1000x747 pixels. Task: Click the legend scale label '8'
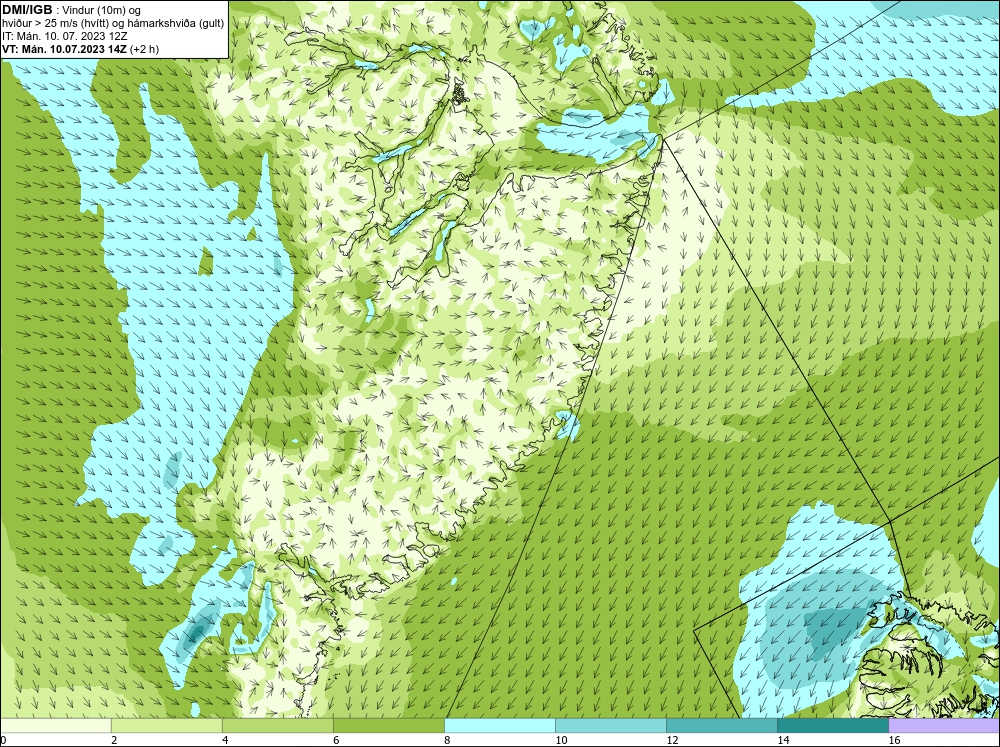447,740
